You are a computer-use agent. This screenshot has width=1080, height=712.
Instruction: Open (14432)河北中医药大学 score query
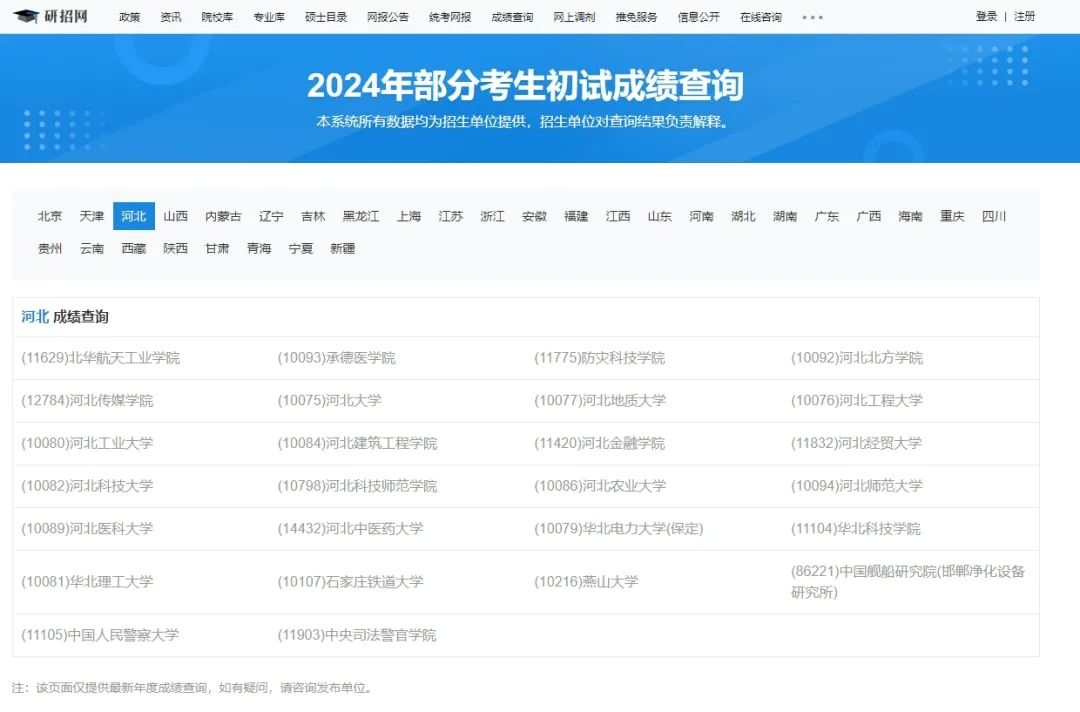(351, 529)
